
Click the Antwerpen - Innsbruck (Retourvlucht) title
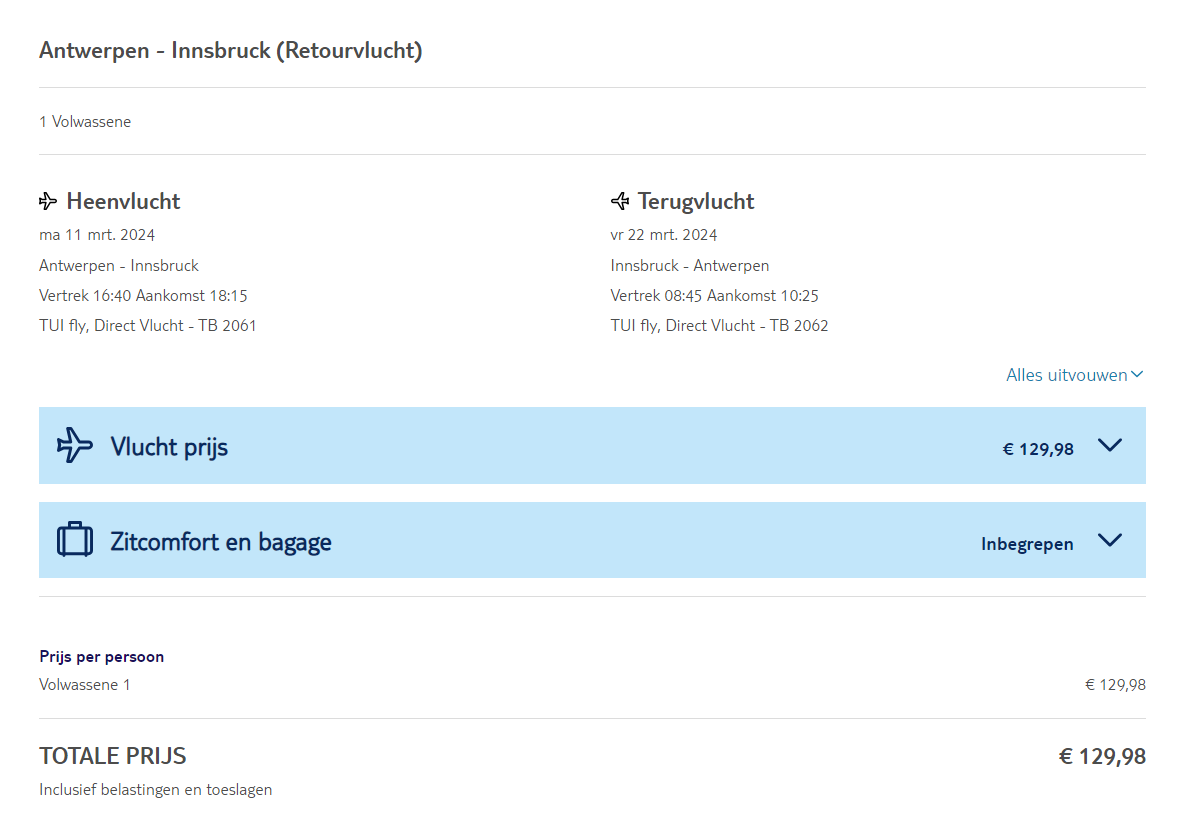tap(231, 51)
